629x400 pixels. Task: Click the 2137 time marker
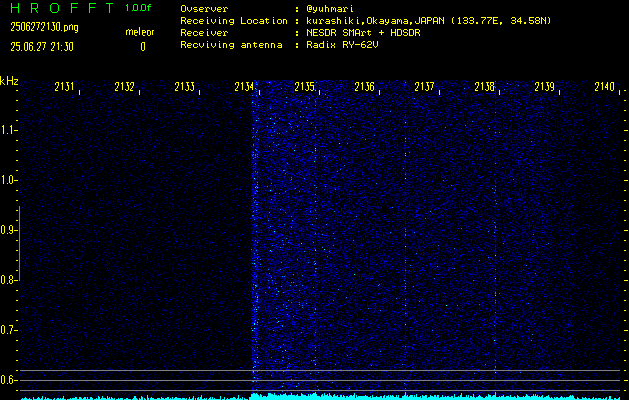[424, 87]
